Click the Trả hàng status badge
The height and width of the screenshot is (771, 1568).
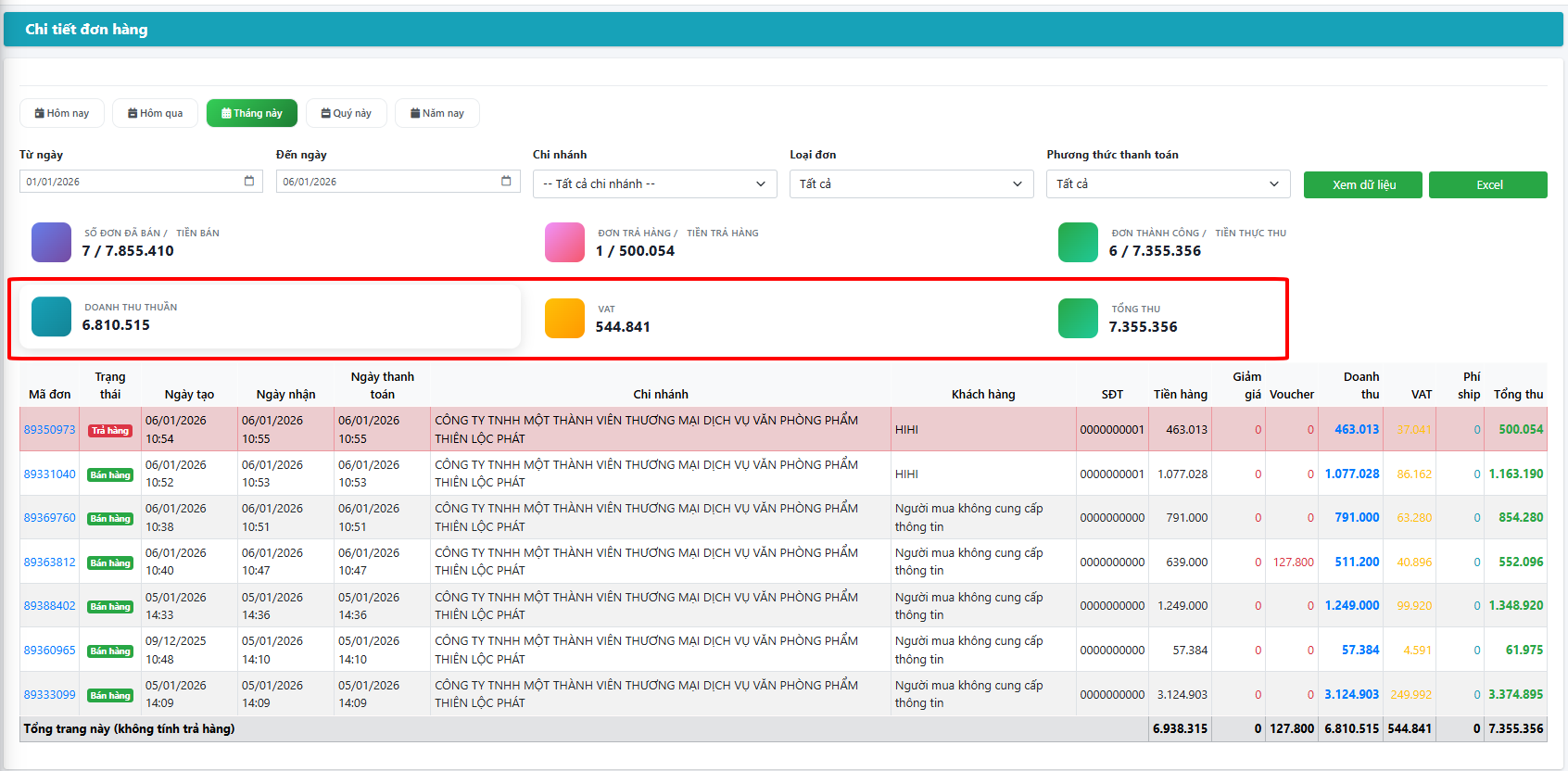110,431
